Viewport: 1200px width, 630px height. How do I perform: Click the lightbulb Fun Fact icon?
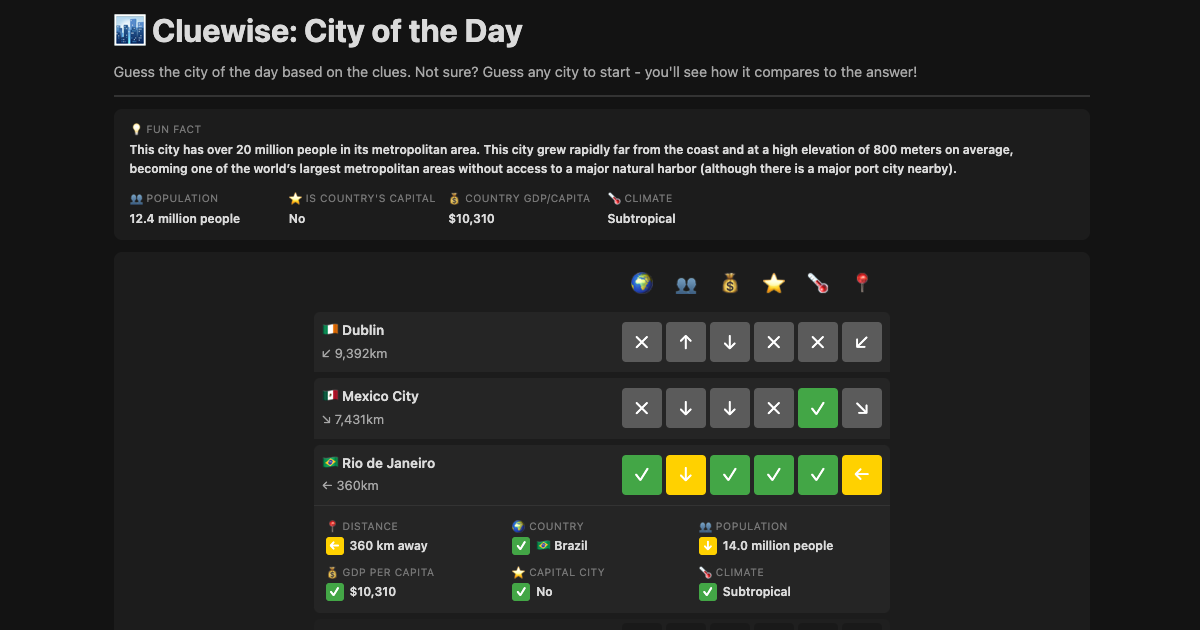coord(135,128)
